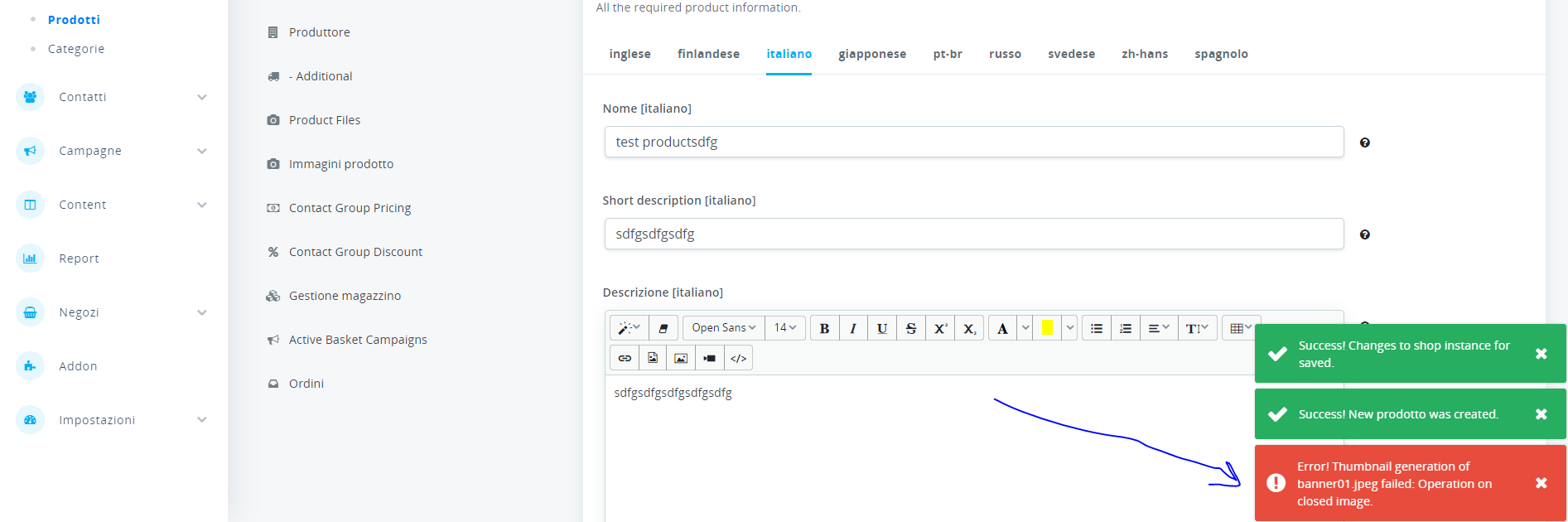Expand the Negozi menu chevron
Screen dimensions: 1568x522
pos(202,312)
